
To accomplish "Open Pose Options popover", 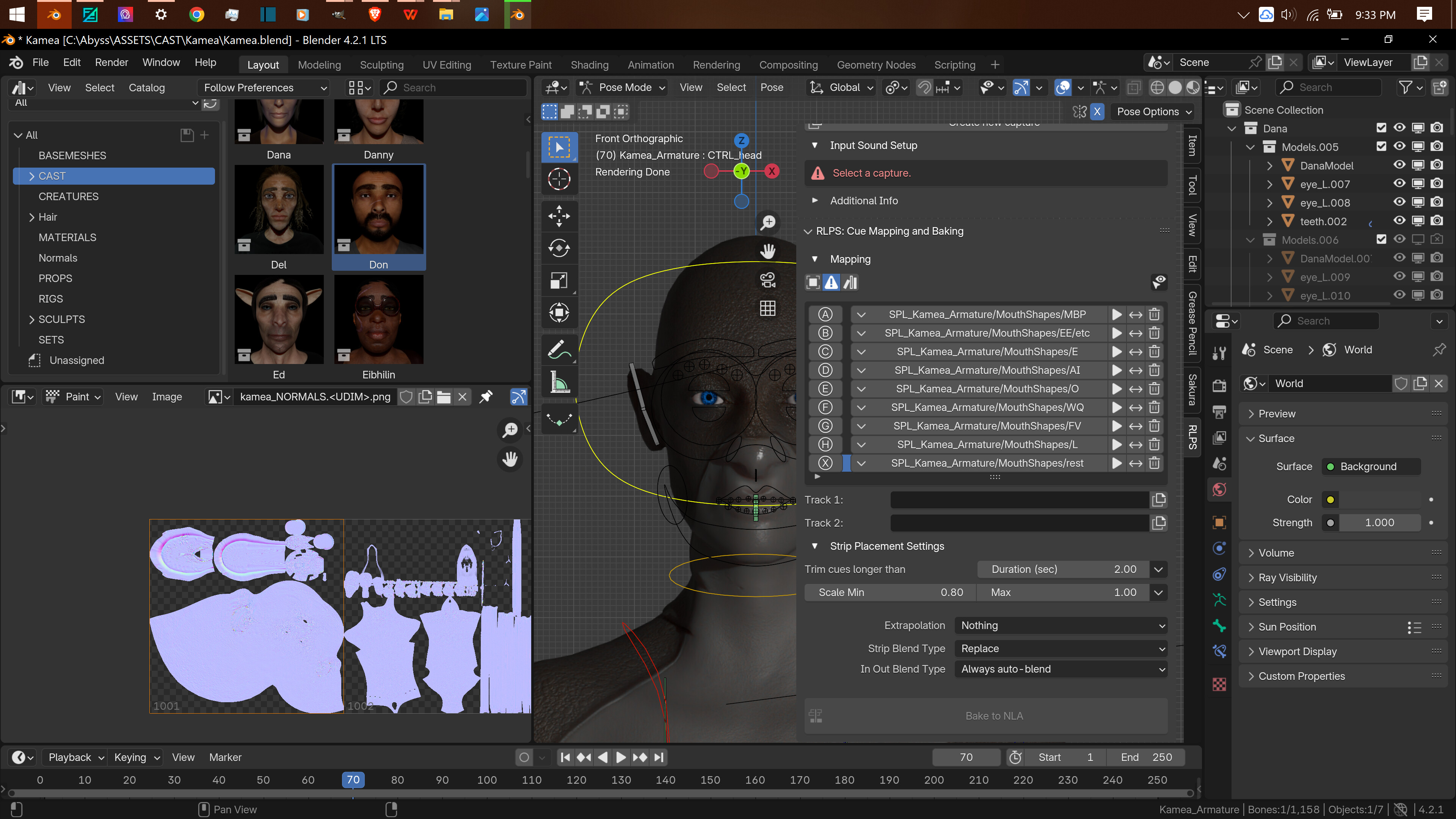I will coord(1154,111).
